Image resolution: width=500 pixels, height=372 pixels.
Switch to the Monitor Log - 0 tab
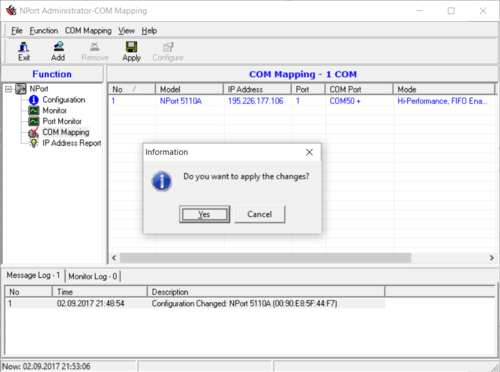pyautogui.click(x=93, y=276)
